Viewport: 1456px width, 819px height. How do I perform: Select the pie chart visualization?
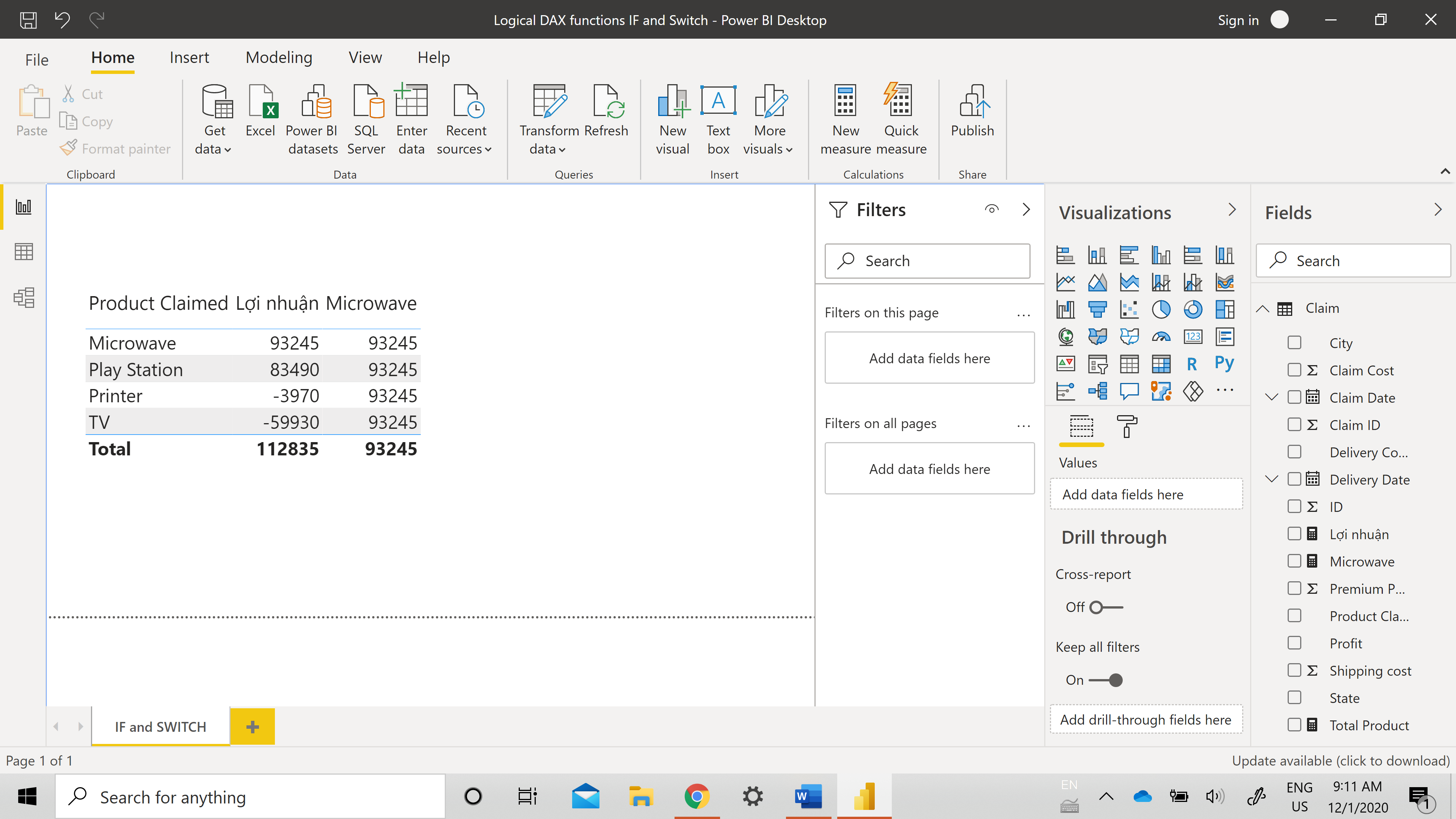tap(1161, 309)
